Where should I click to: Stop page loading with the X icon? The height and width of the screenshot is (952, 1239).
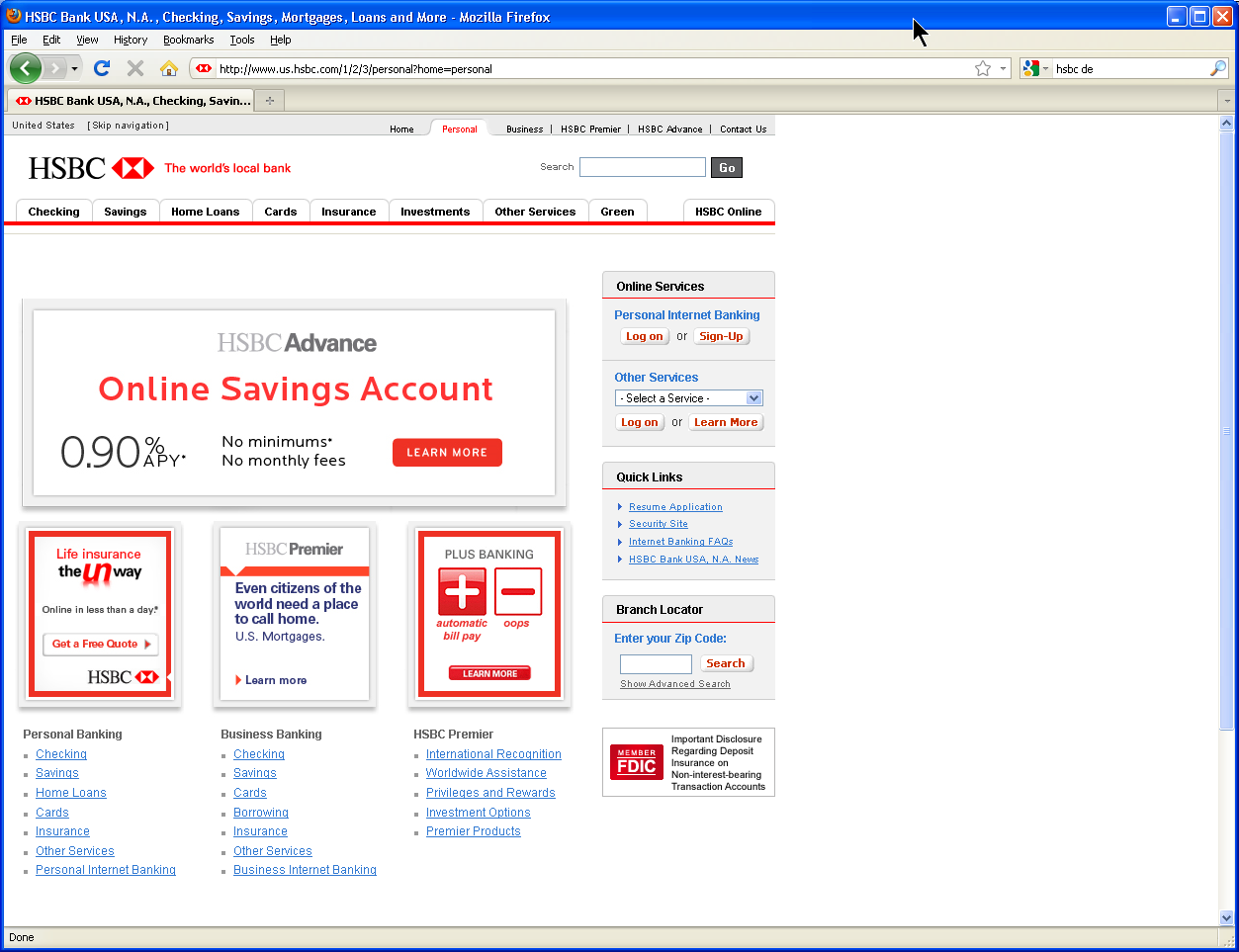[x=134, y=68]
